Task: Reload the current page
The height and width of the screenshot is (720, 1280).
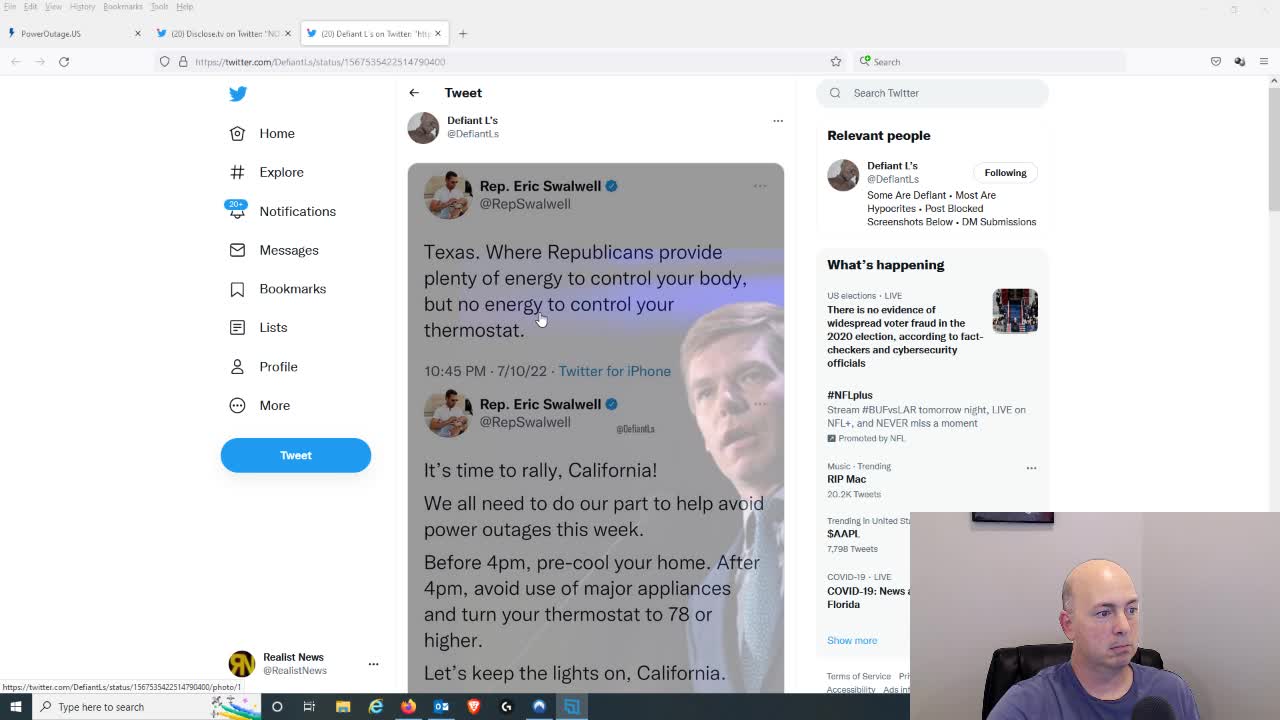Action: [x=64, y=62]
